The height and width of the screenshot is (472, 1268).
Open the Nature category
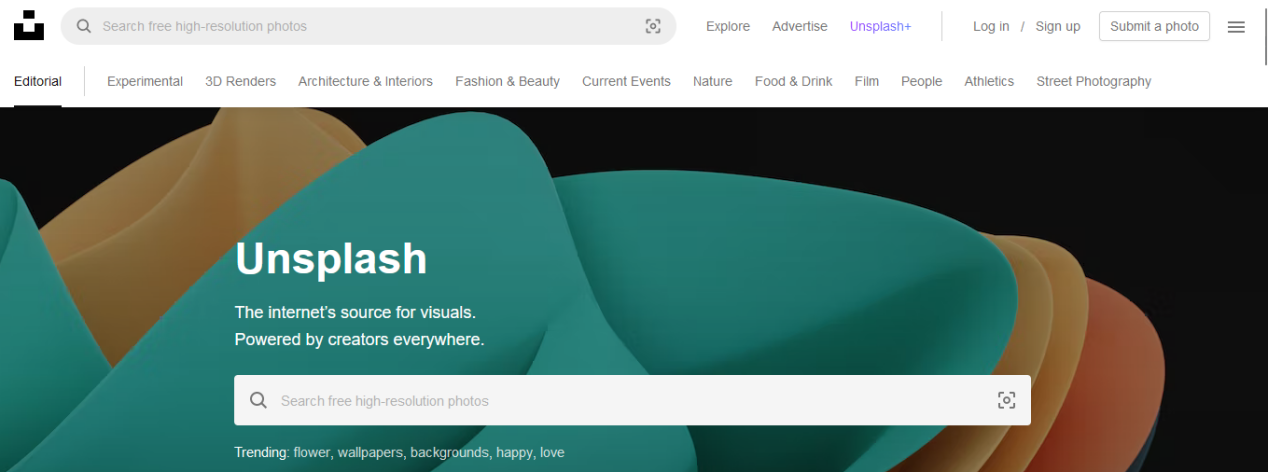pyautogui.click(x=713, y=81)
